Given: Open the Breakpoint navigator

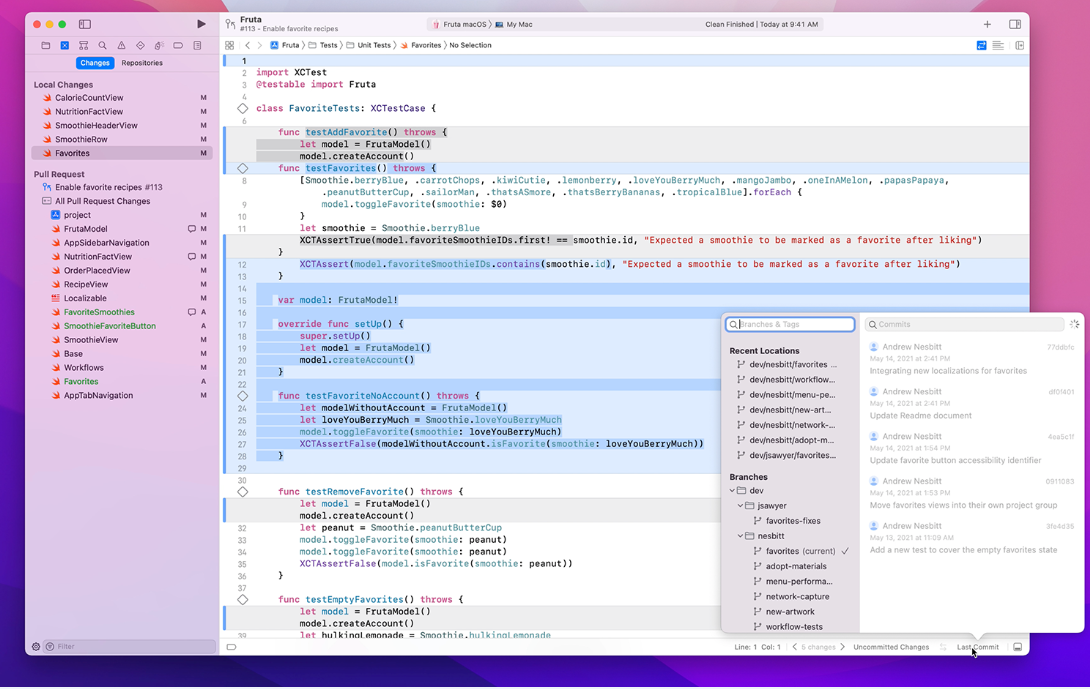Looking at the screenshot, I should pos(178,45).
